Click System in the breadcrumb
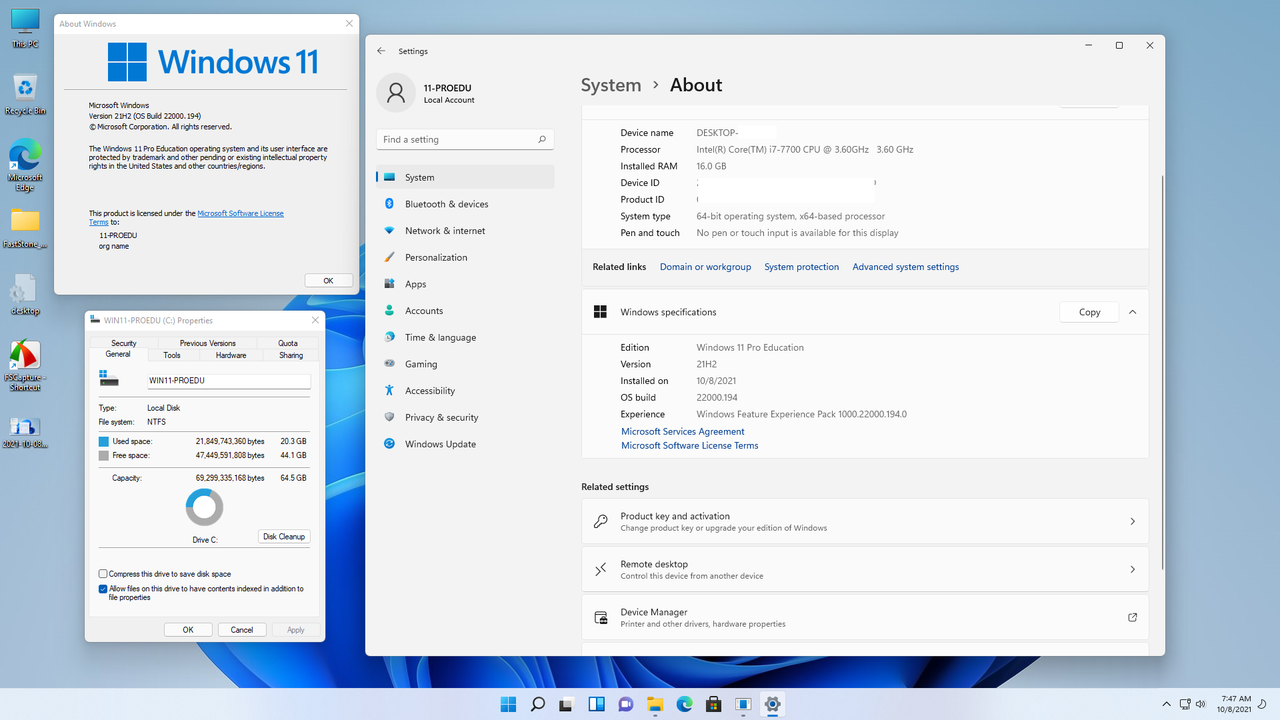This screenshot has height=720, width=1280. (611, 85)
